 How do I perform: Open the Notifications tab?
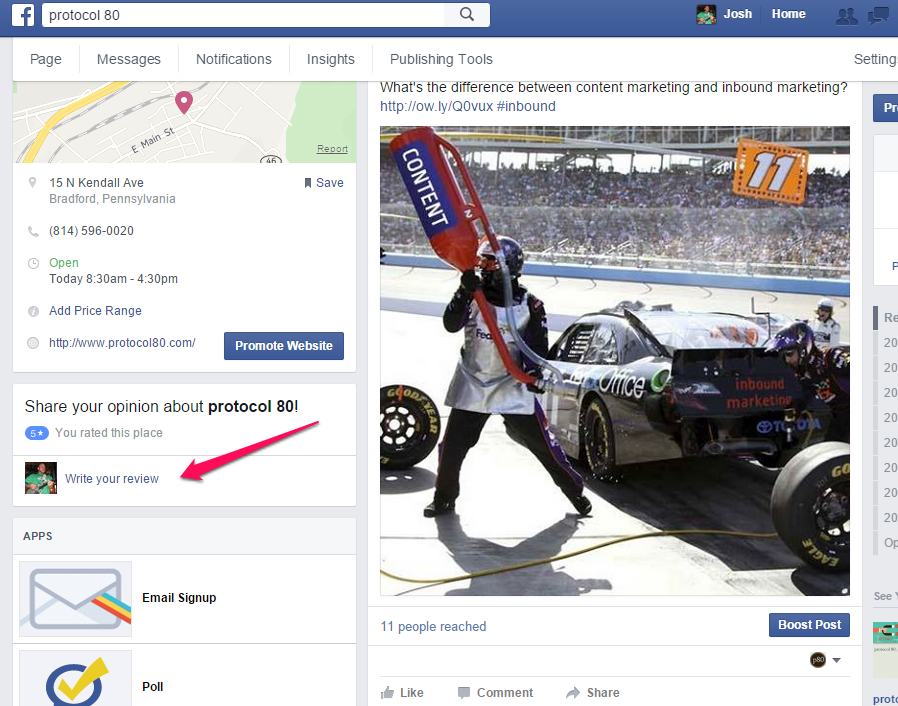[233, 59]
